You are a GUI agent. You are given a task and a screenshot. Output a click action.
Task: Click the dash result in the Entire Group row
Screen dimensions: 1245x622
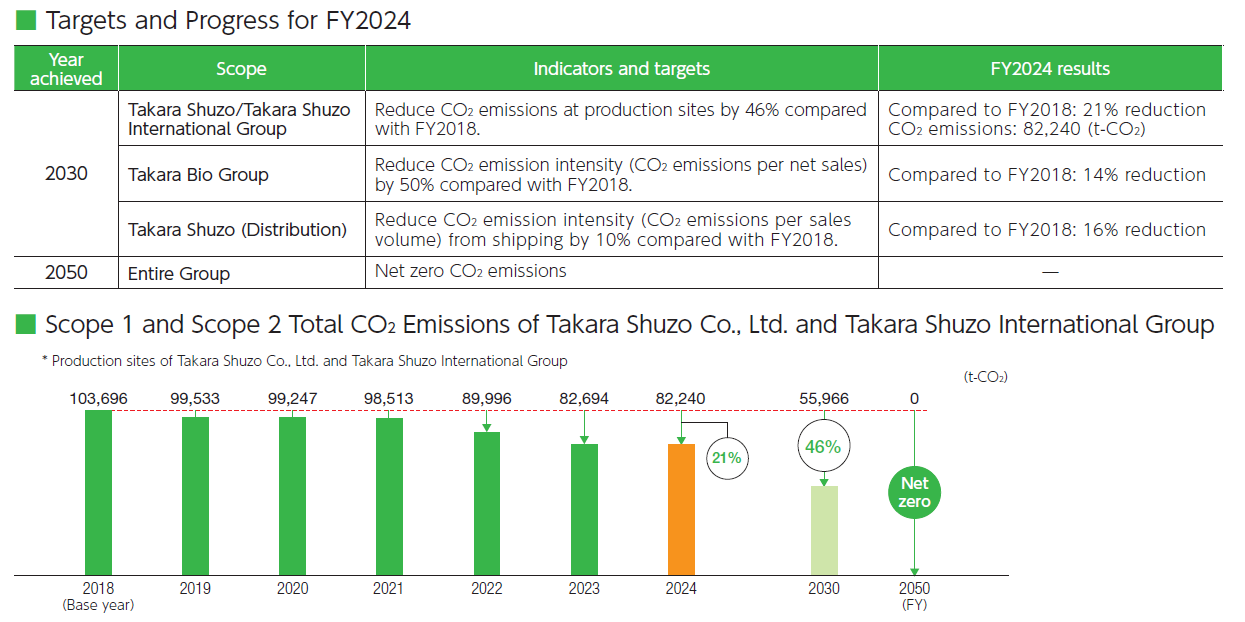1050,272
